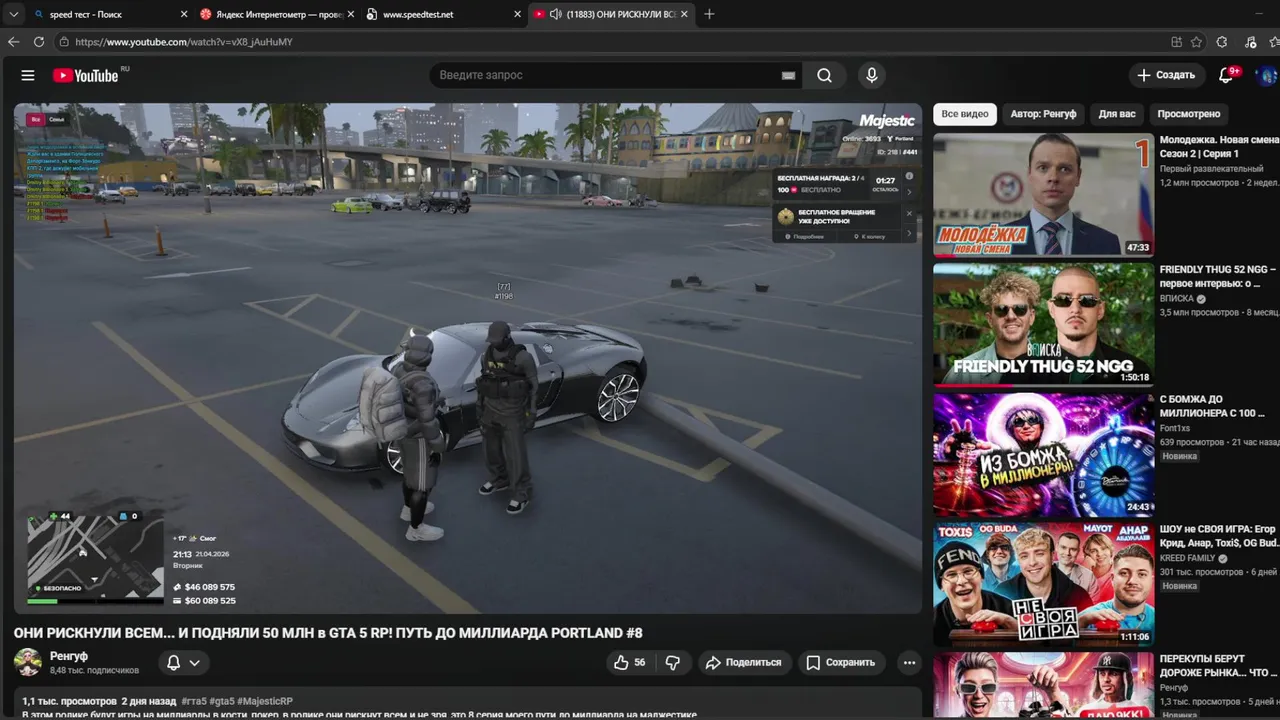Open 'Молодежка. Новая смена' video thumbnail
This screenshot has width=1280, height=720.
(1043, 195)
